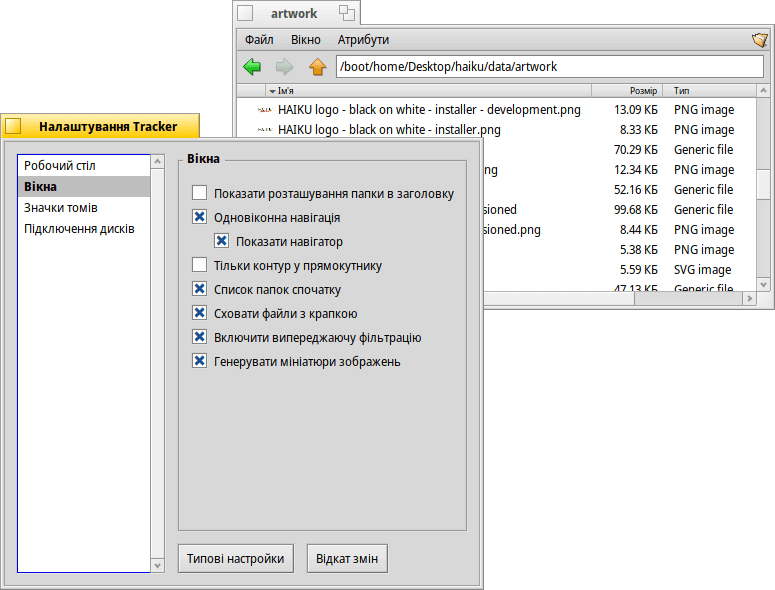Open the Атрибути menu
Screen dimensions: 775x590
point(363,40)
